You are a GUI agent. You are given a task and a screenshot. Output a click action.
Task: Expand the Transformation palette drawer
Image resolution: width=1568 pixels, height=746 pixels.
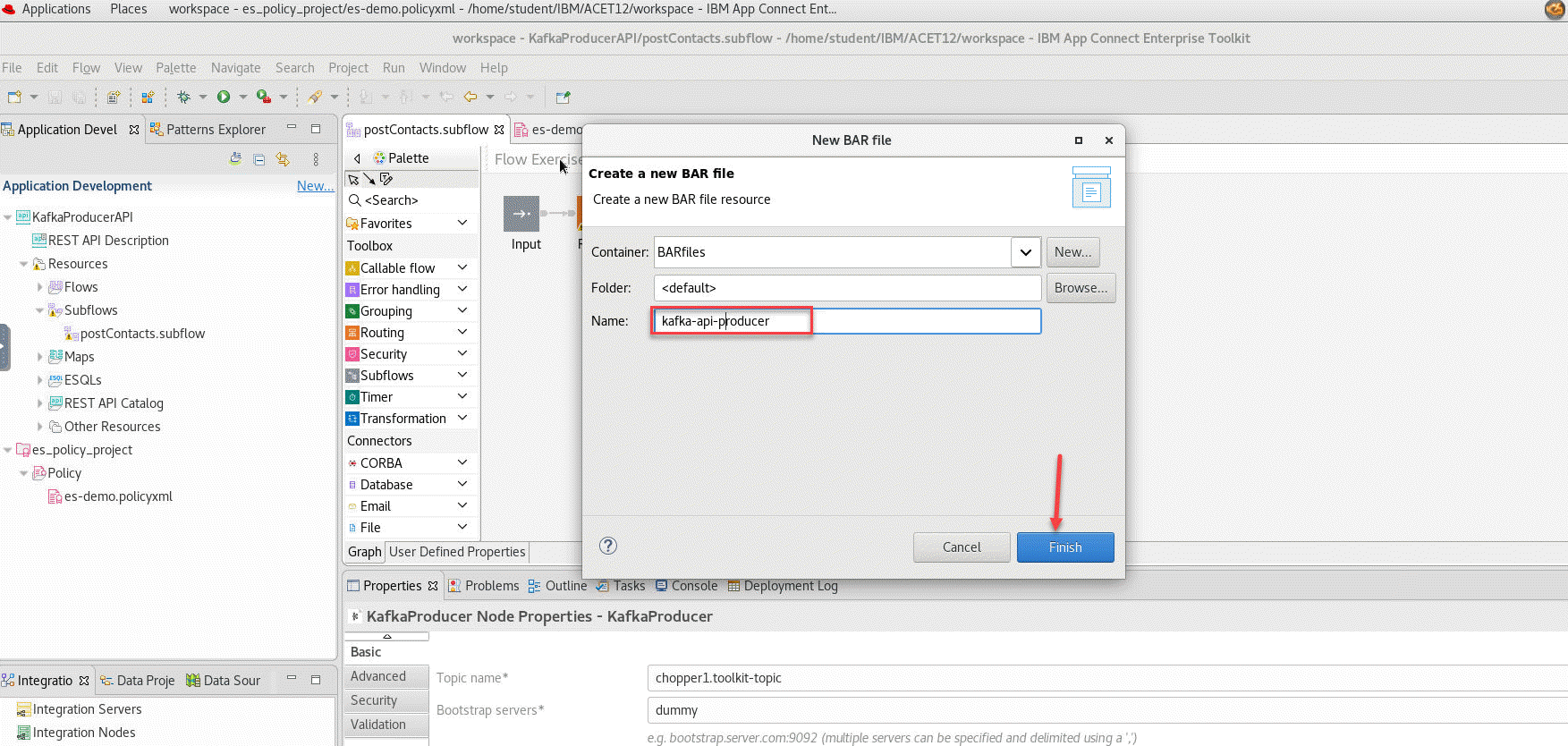tap(462, 418)
